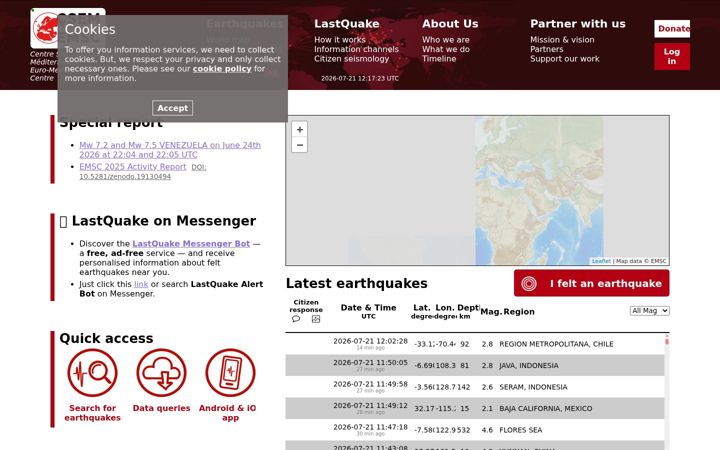
Task: Select the Flores Sea earthquake row
Action: coord(475,430)
